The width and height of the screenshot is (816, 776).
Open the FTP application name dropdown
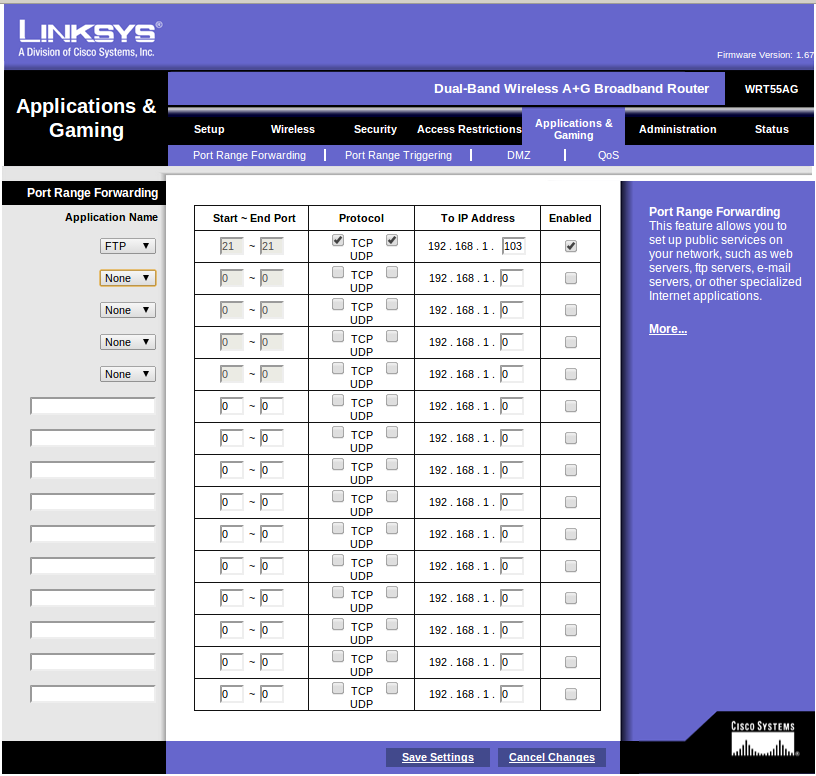(x=128, y=246)
